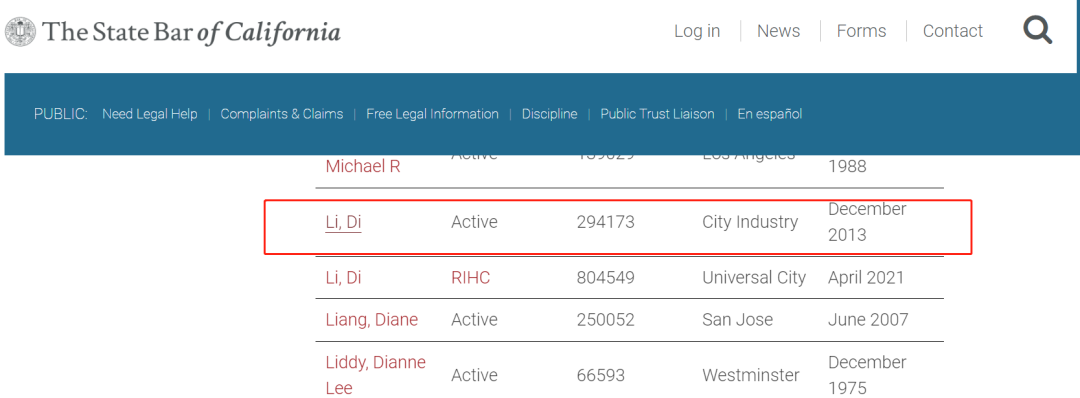
Task: Select Free Legal Information
Action: click(433, 114)
